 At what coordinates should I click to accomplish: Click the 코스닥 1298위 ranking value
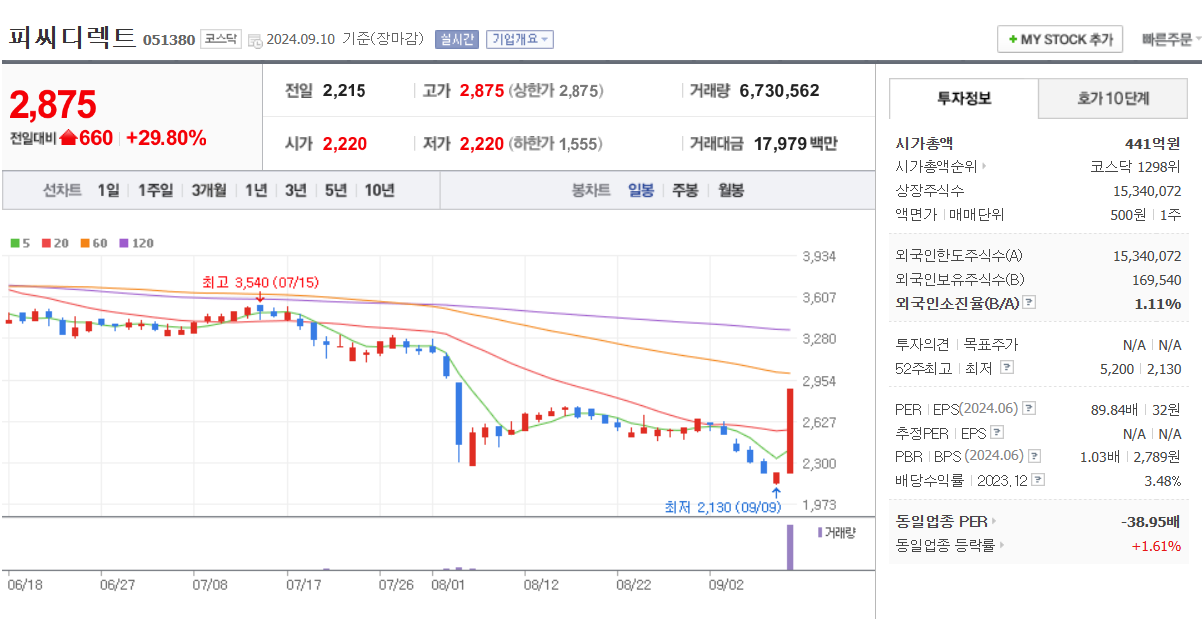click(1135, 167)
